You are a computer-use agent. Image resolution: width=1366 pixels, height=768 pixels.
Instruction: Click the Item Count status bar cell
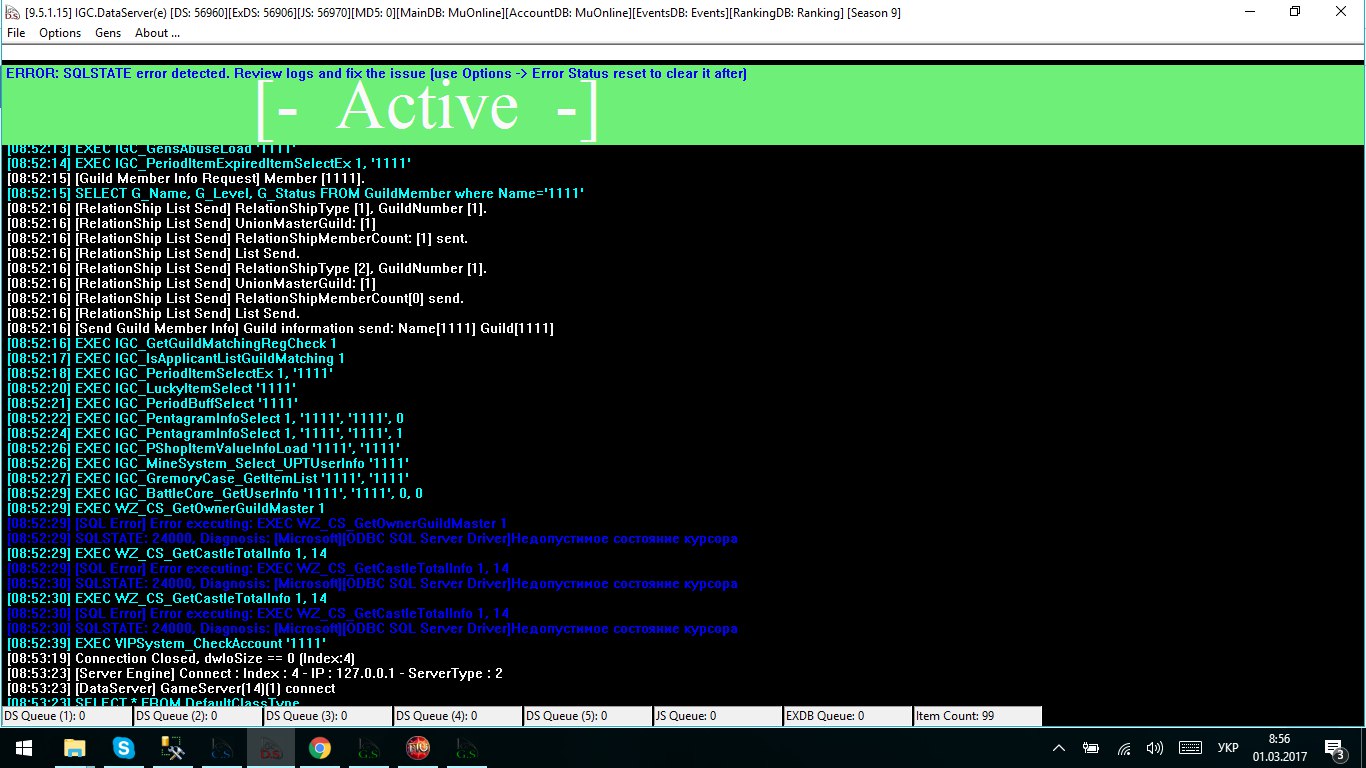pos(977,716)
